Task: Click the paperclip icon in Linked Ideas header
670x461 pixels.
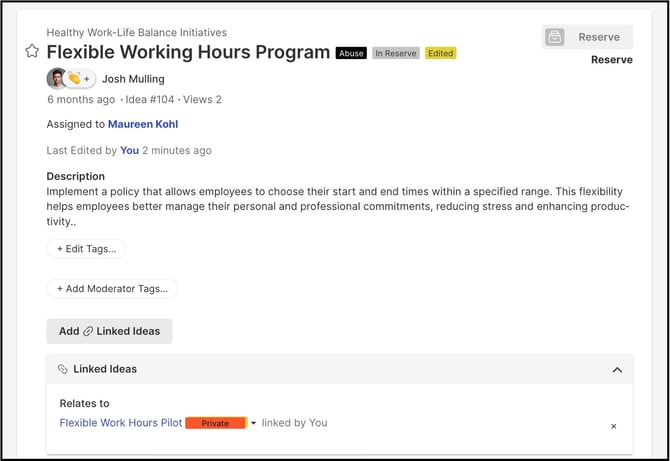Action: (x=63, y=369)
